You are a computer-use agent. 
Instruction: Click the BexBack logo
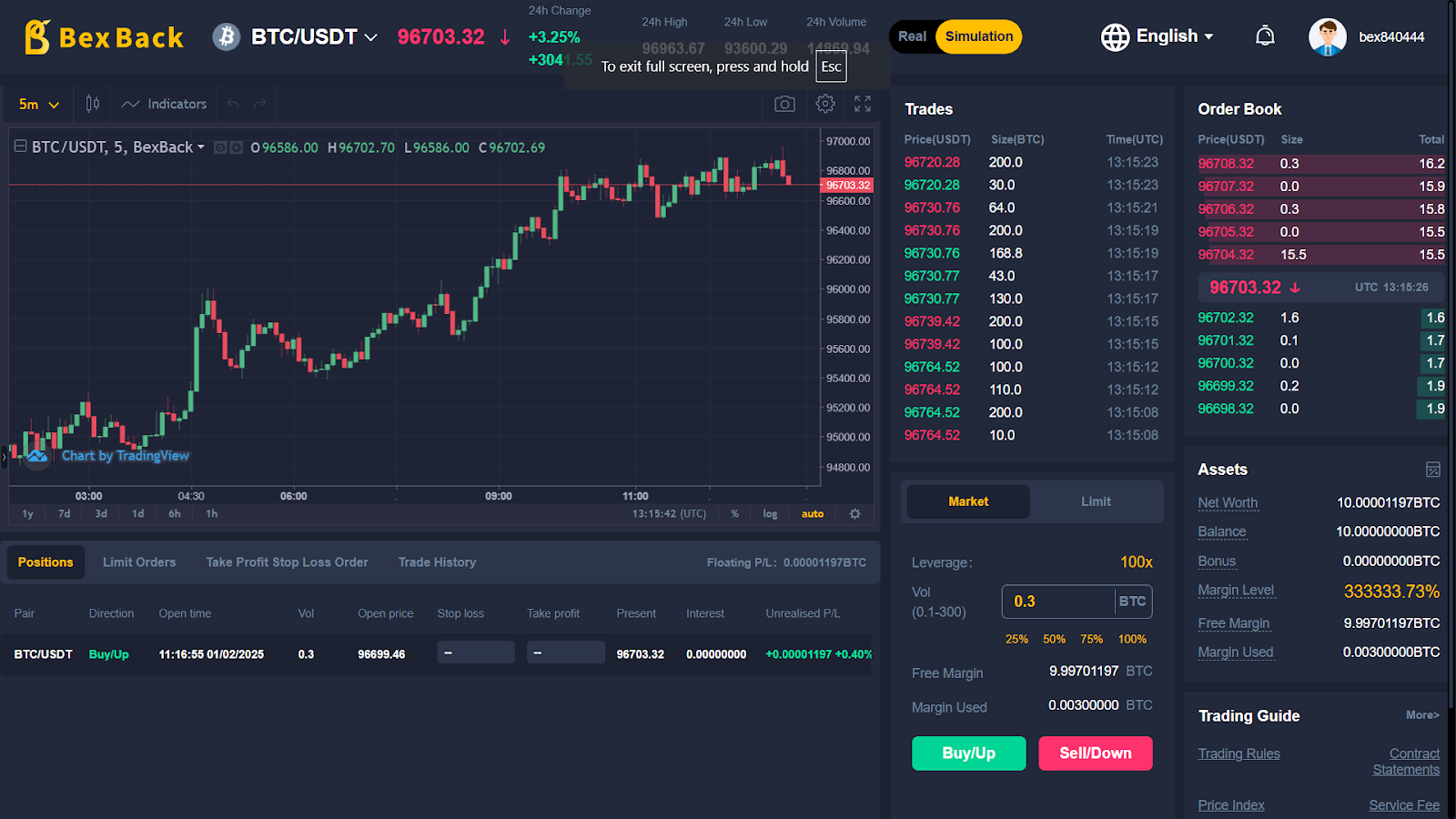104,37
